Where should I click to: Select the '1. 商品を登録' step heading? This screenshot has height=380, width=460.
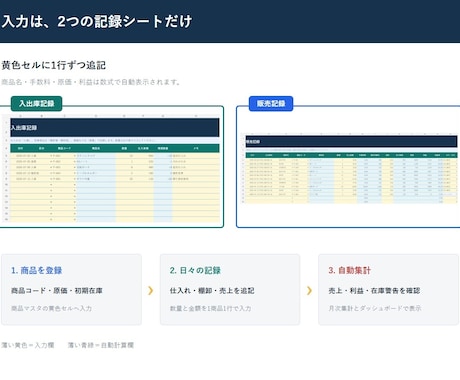click(37, 270)
